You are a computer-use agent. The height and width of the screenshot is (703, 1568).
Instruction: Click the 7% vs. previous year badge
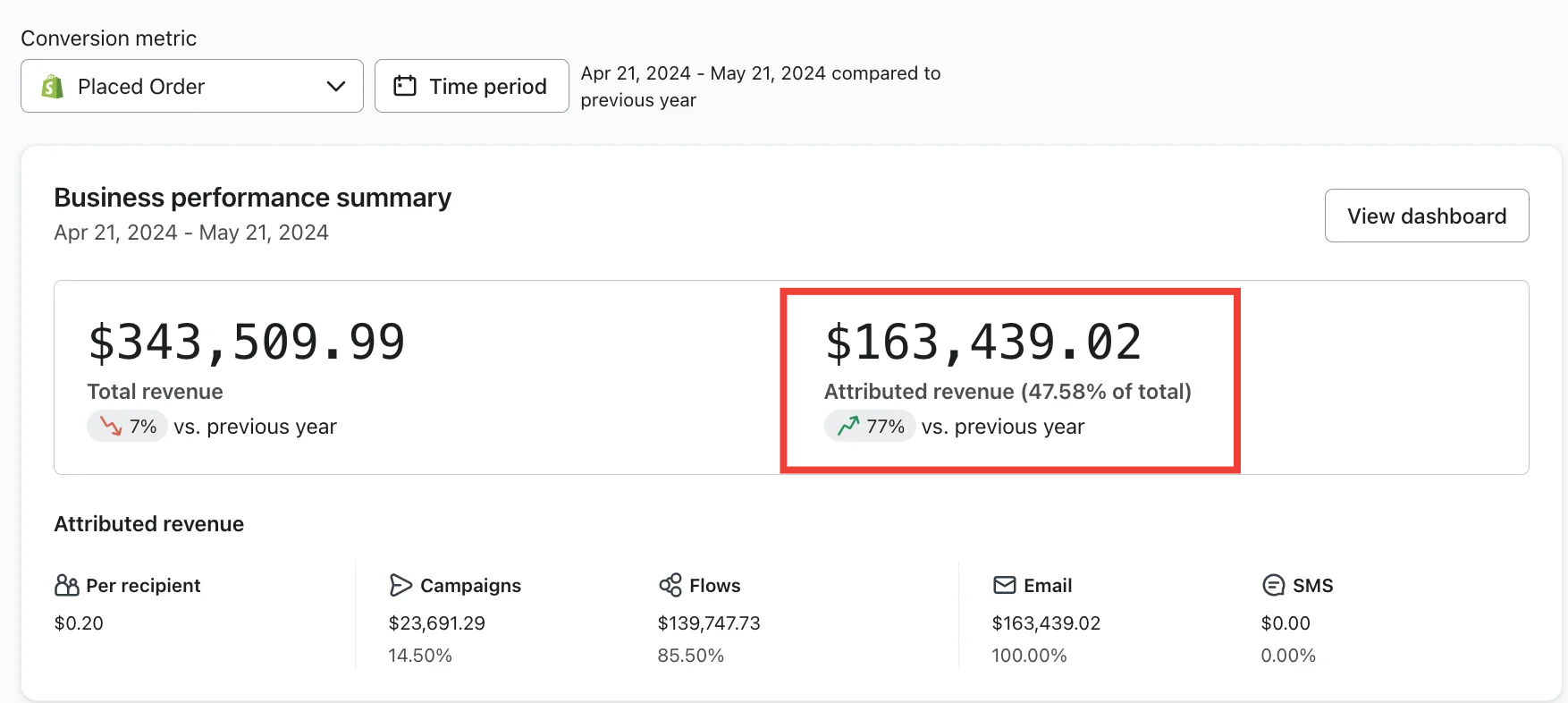(x=127, y=427)
